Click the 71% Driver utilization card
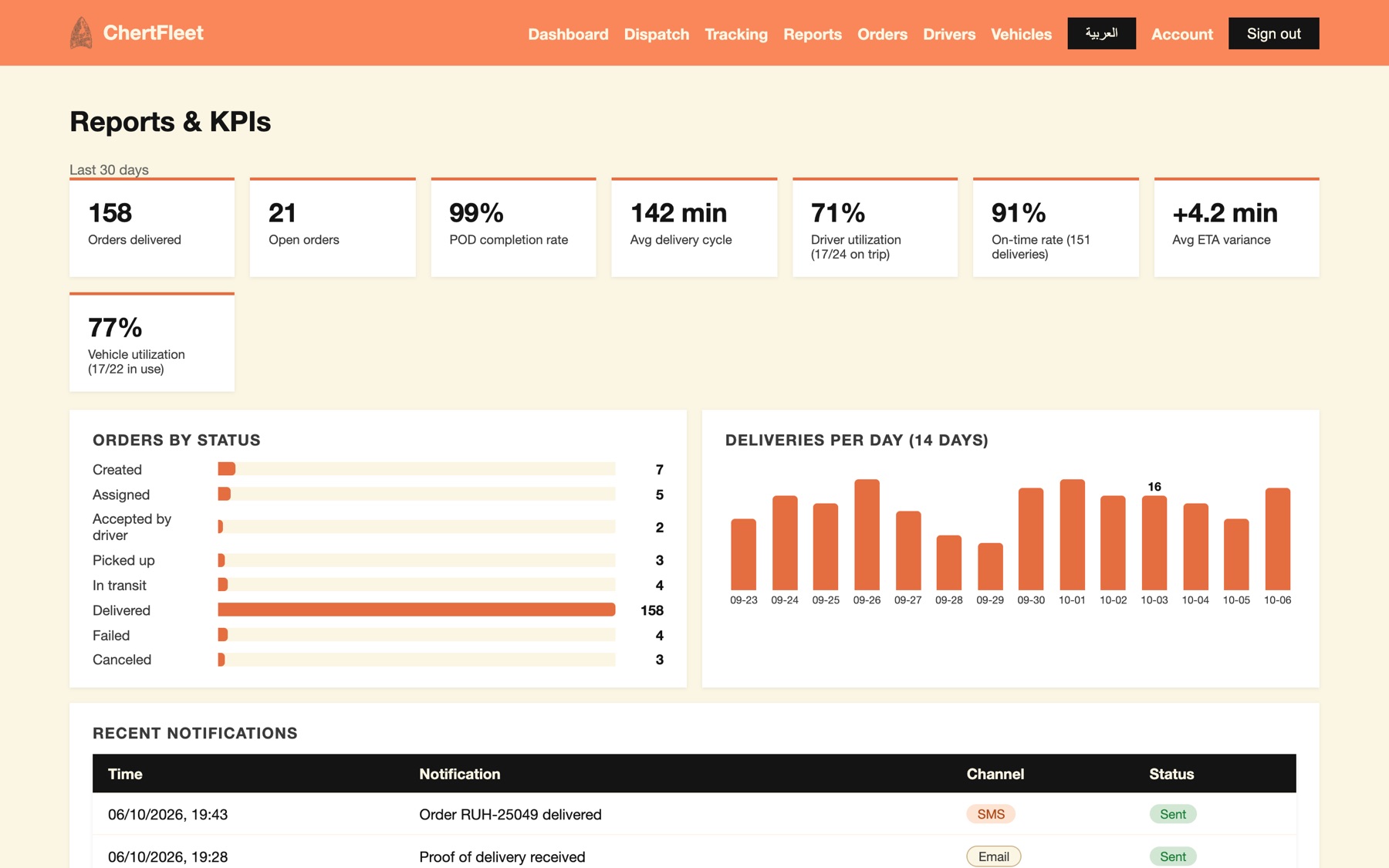This screenshot has height=868, width=1389. coord(874,228)
